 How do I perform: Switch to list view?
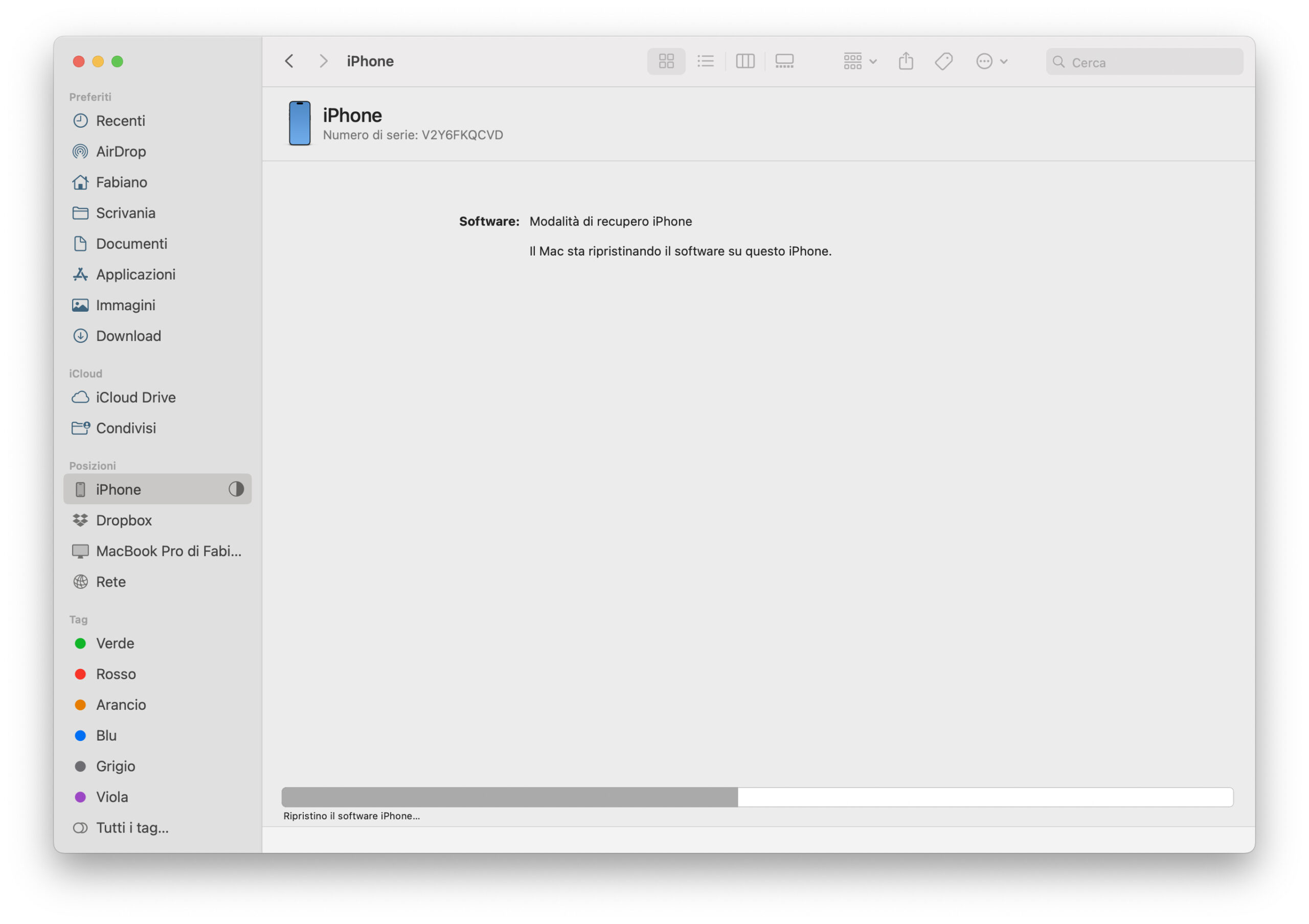pos(705,61)
